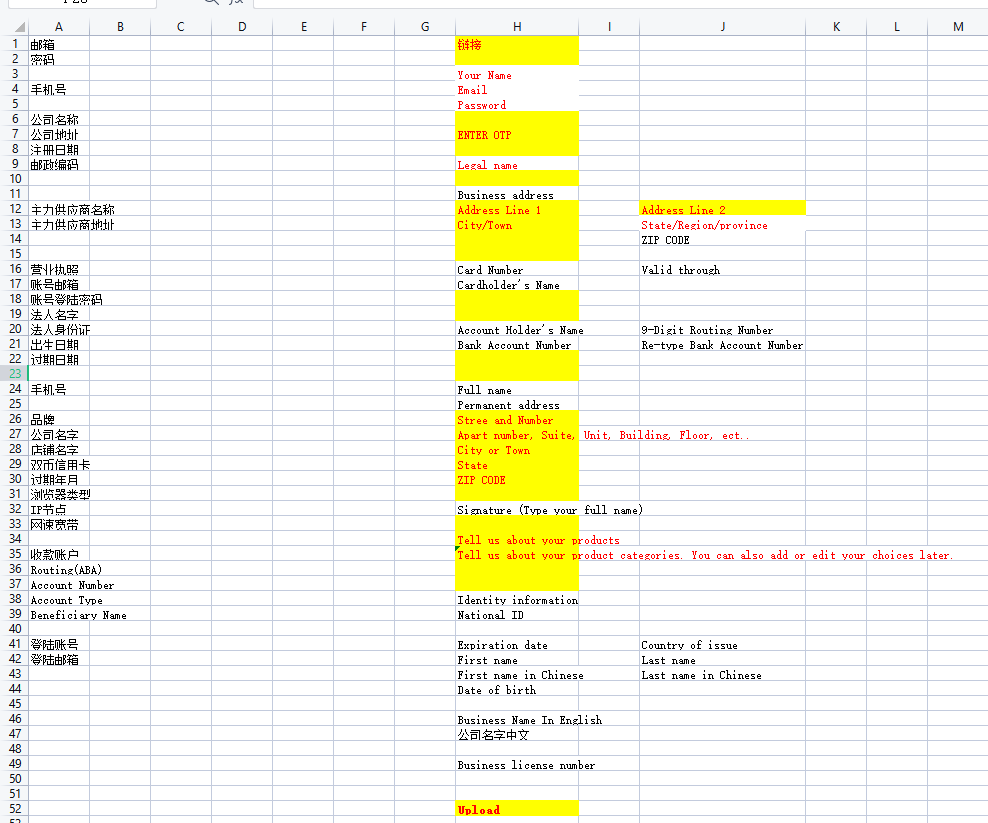The width and height of the screenshot is (988, 823).
Task: Select the 'Last name in Chinese' cell
Action: pos(723,674)
